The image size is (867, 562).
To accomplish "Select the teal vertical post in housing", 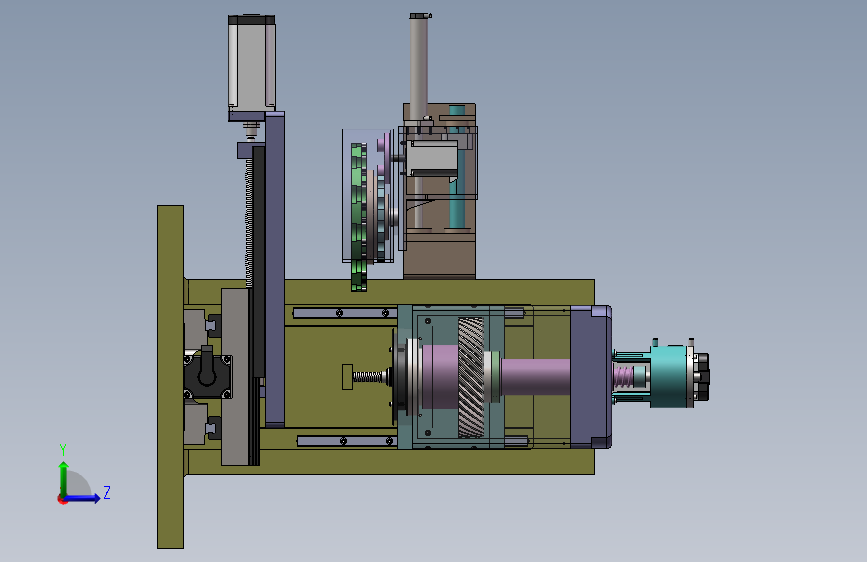I will pos(457,169).
